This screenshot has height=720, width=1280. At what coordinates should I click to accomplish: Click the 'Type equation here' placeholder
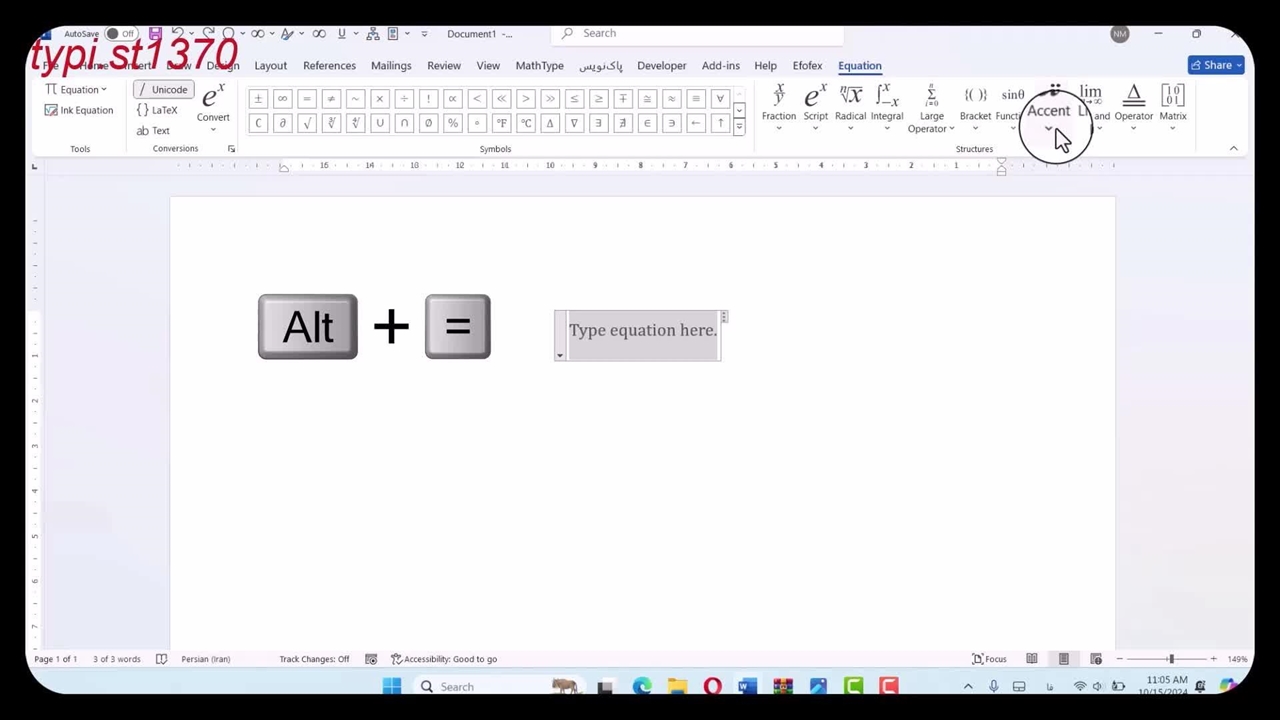coord(642,331)
